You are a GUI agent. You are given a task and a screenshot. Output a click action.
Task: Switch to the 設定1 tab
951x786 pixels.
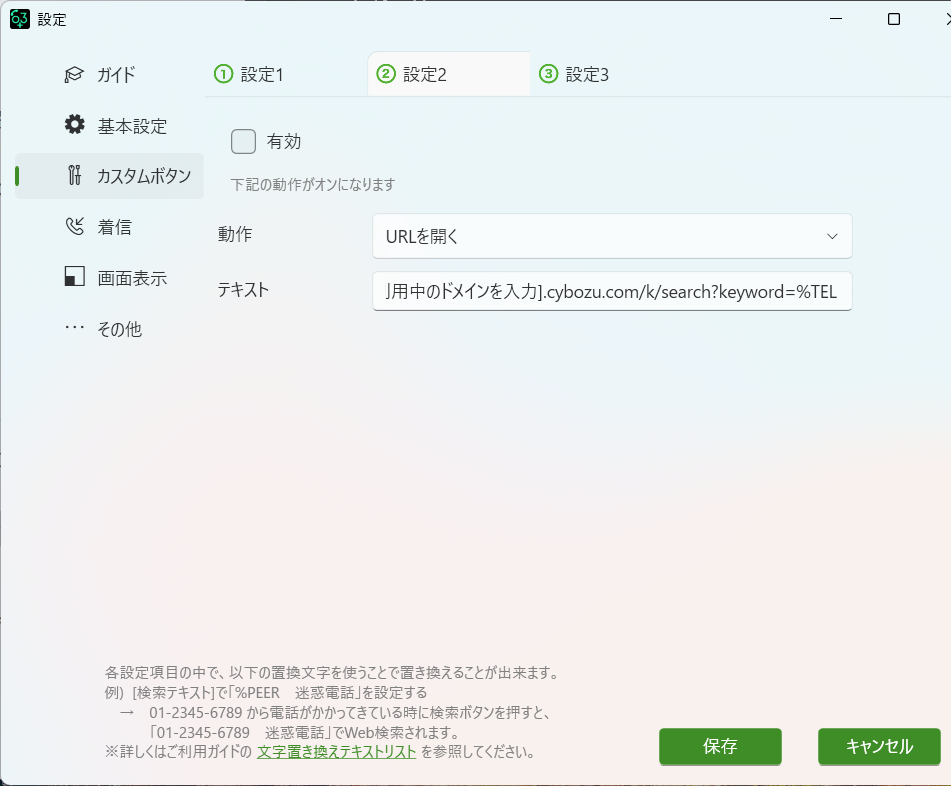click(x=262, y=75)
